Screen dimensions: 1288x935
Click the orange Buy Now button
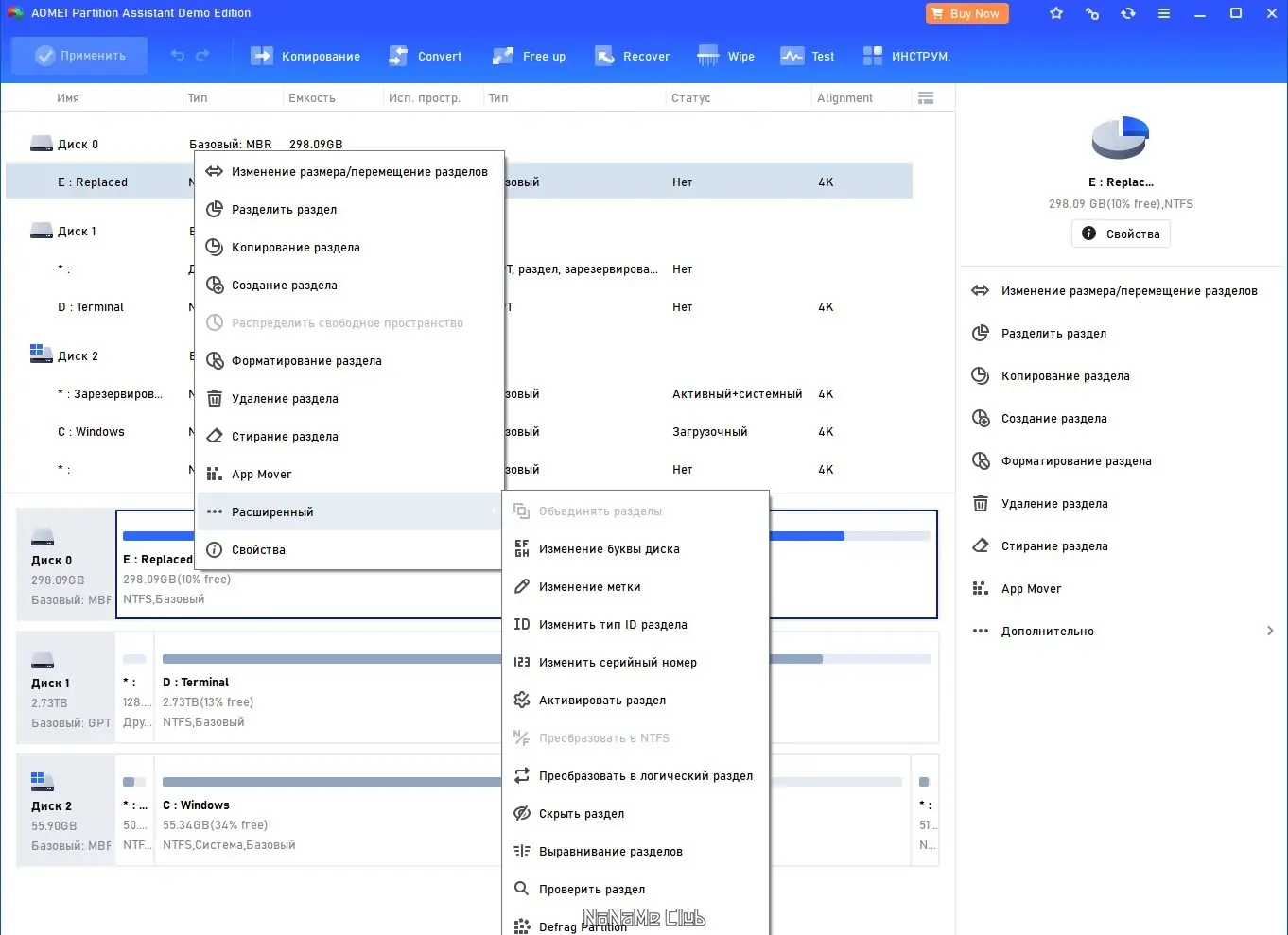tap(967, 13)
